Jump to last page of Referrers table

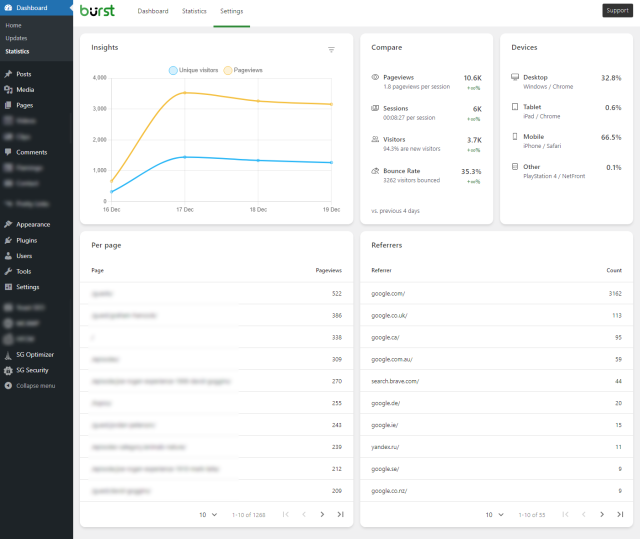[620, 514]
